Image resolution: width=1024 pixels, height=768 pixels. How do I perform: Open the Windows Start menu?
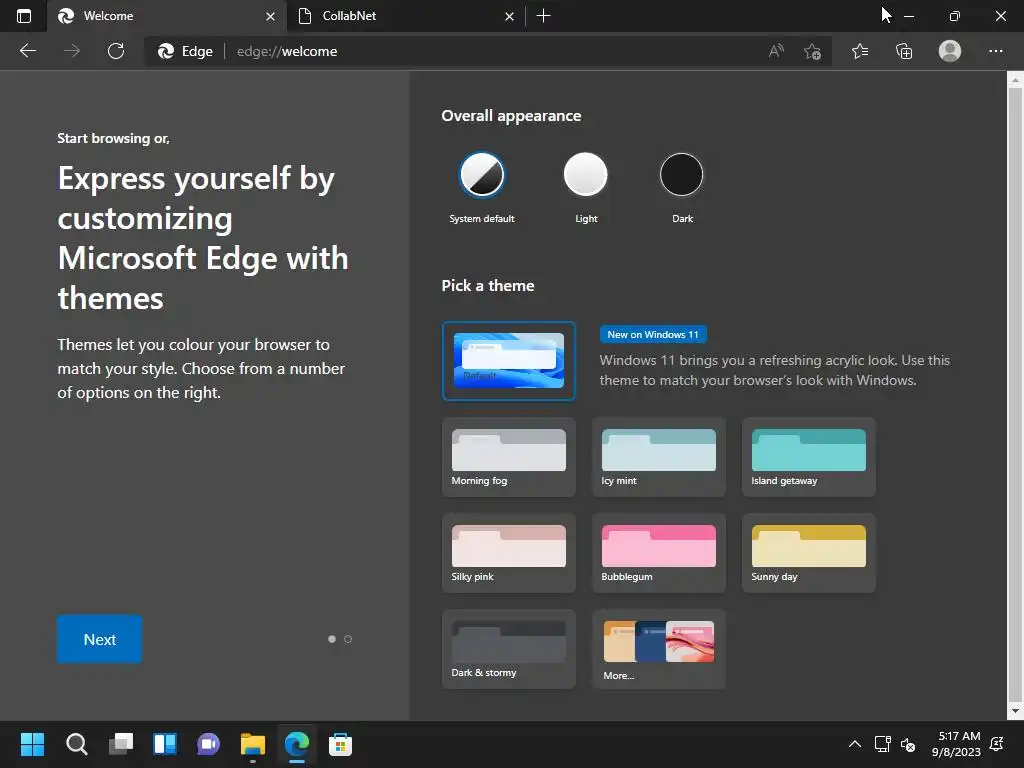[x=32, y=744]
